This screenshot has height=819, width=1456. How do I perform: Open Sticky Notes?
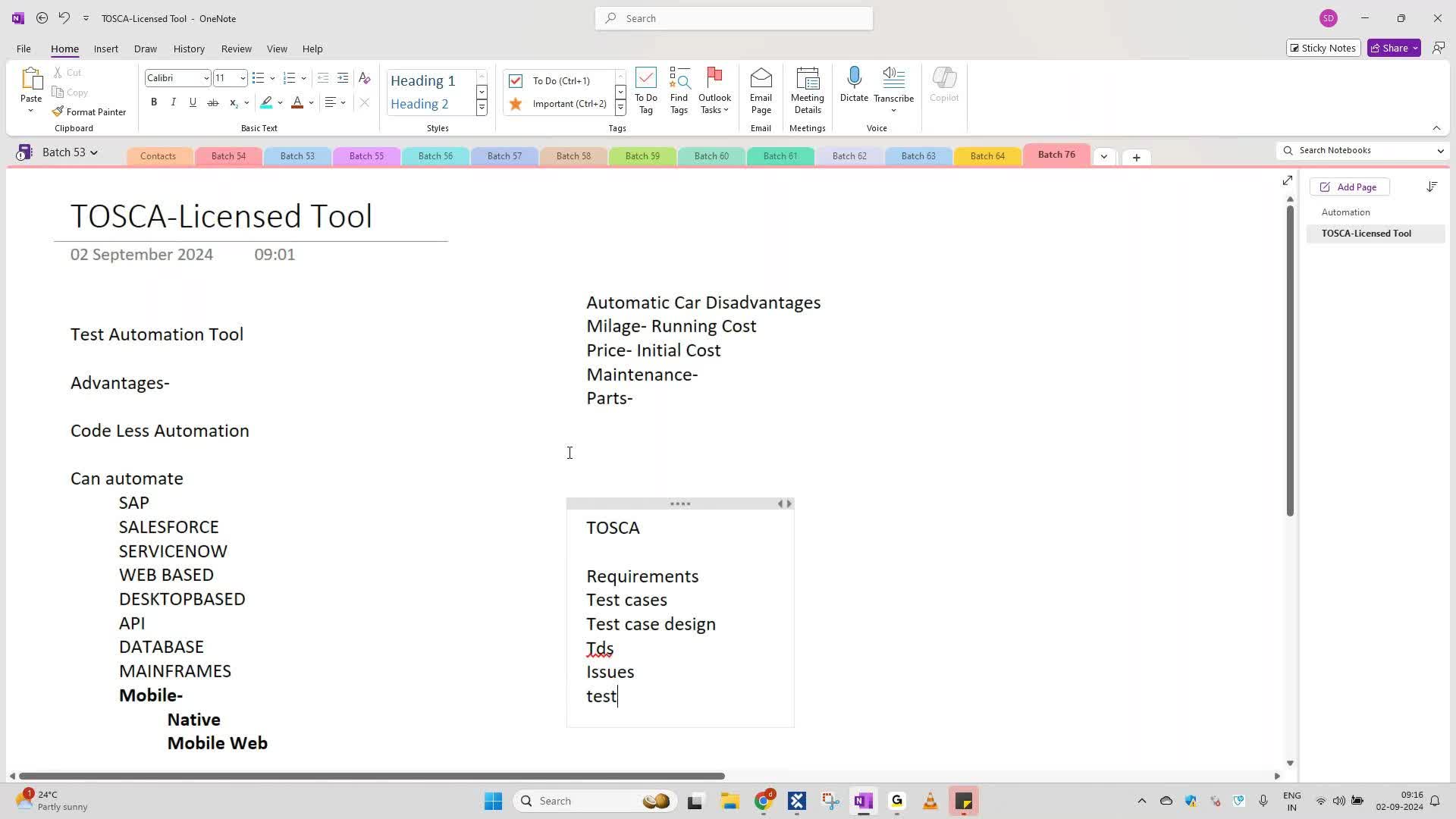[1323, 48]
